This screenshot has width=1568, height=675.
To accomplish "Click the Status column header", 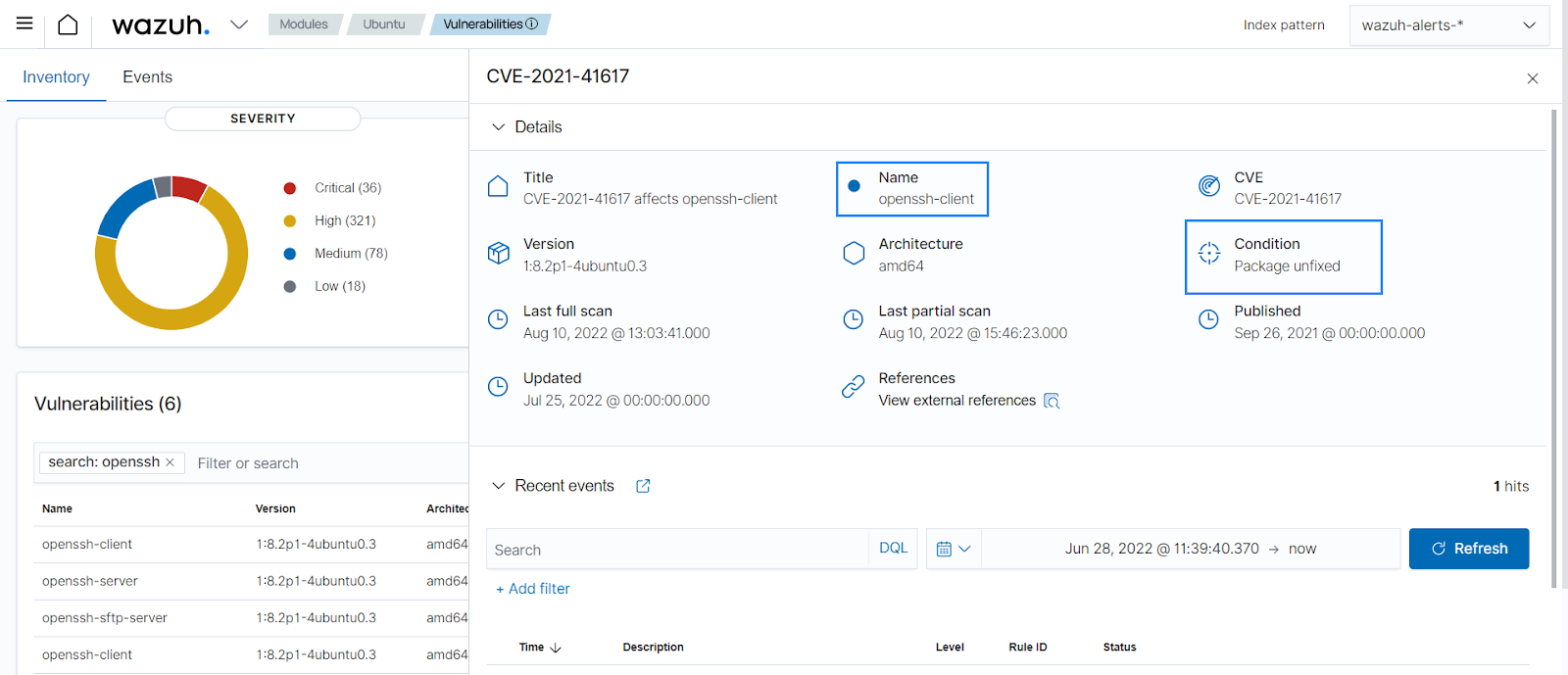I will [x=1119, y=648].
